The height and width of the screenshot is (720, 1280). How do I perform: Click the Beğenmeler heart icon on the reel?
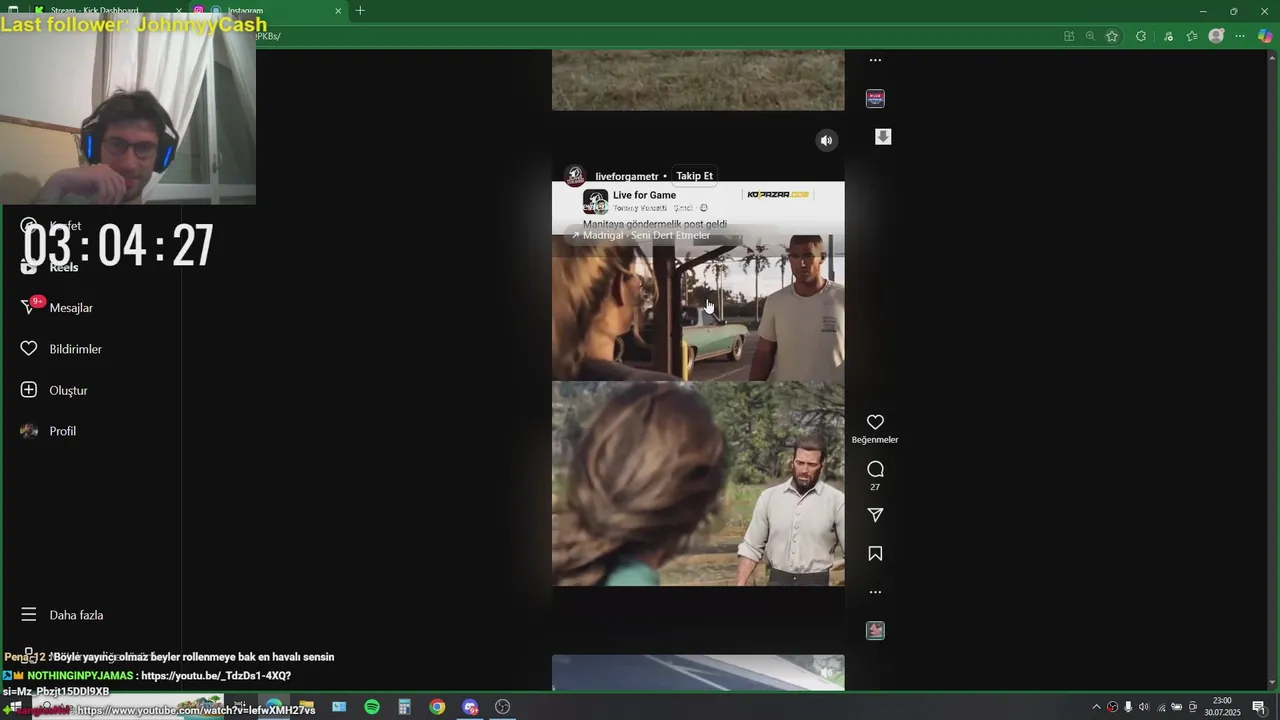(x=875, y=422)
